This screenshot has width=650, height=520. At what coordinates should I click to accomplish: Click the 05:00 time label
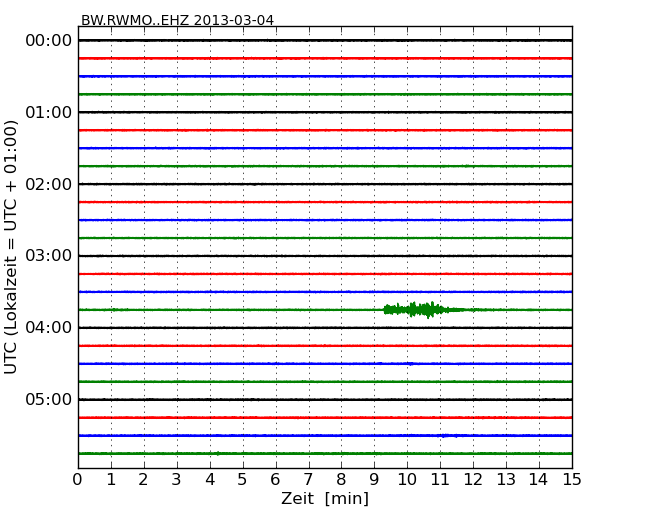(49, 399)
